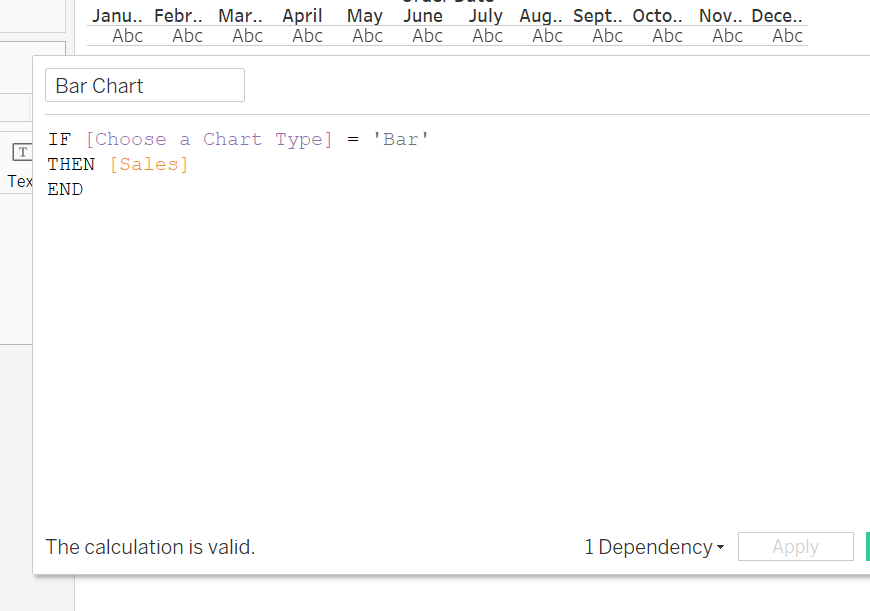This screenshot has width=870, height=611.
Task: Select the November column header
Action: point(720,16)
